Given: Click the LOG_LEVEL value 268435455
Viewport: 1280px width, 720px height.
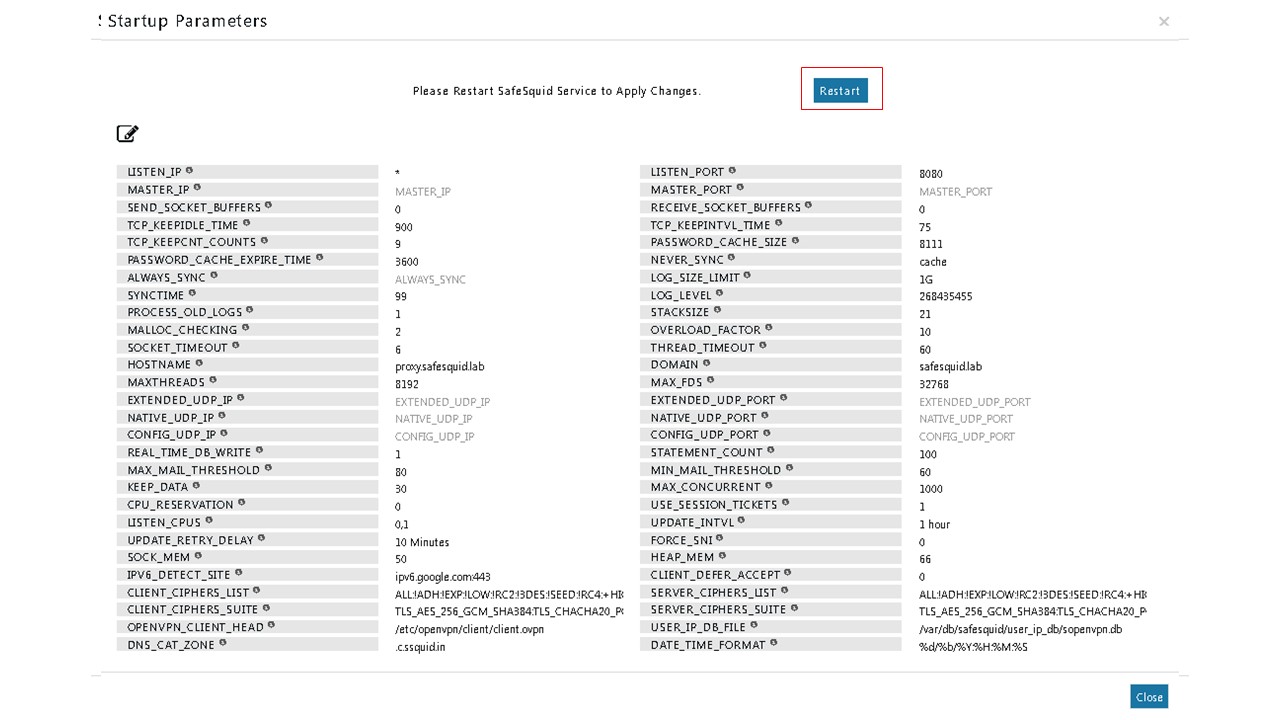Looking at the screenshot, I should coord(945,297).
